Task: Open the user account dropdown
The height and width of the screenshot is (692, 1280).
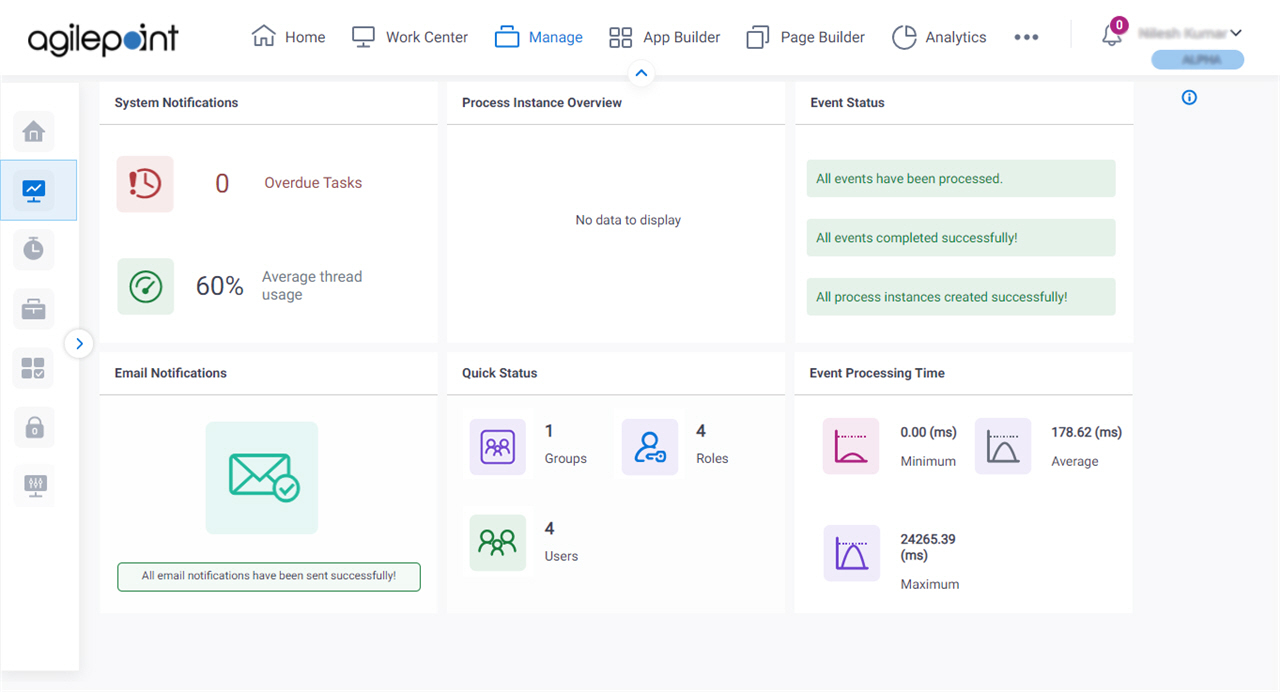Action: (x=1190, y=33)
